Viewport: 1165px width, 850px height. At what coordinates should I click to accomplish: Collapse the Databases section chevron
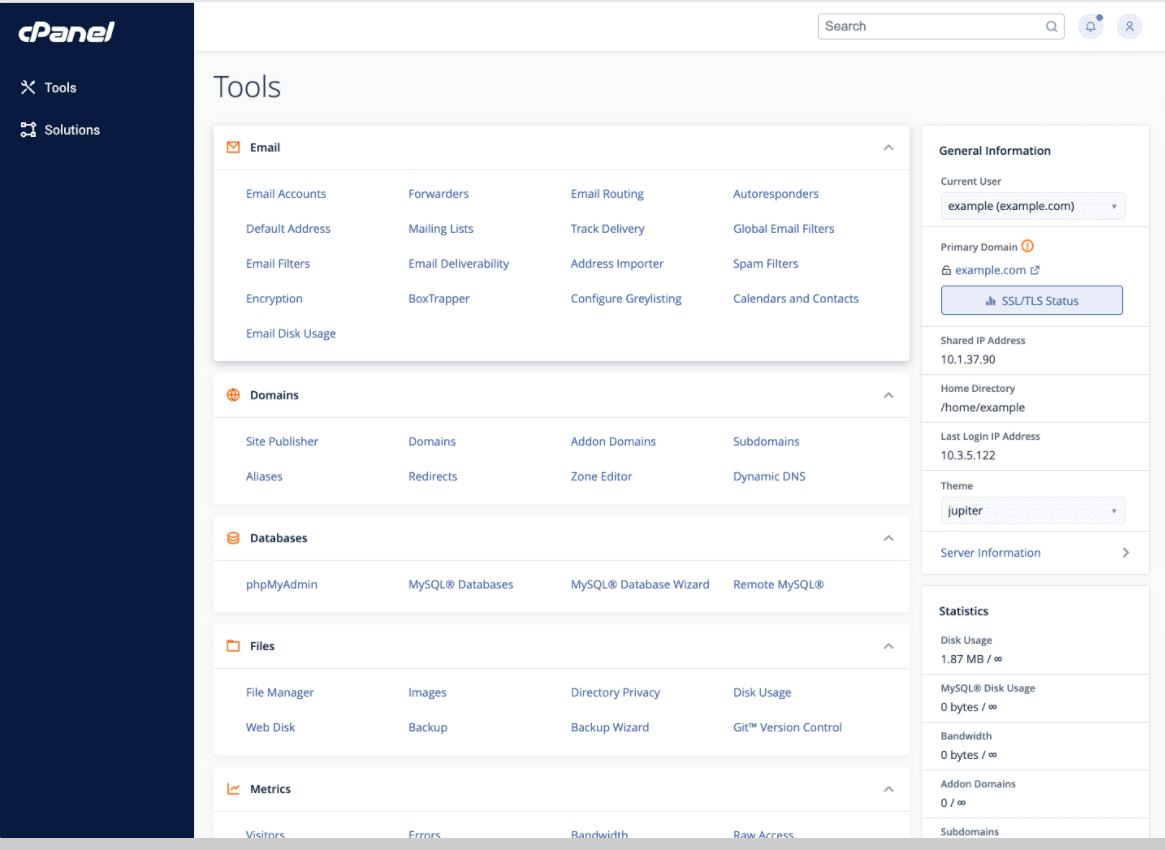click(889, 538)
